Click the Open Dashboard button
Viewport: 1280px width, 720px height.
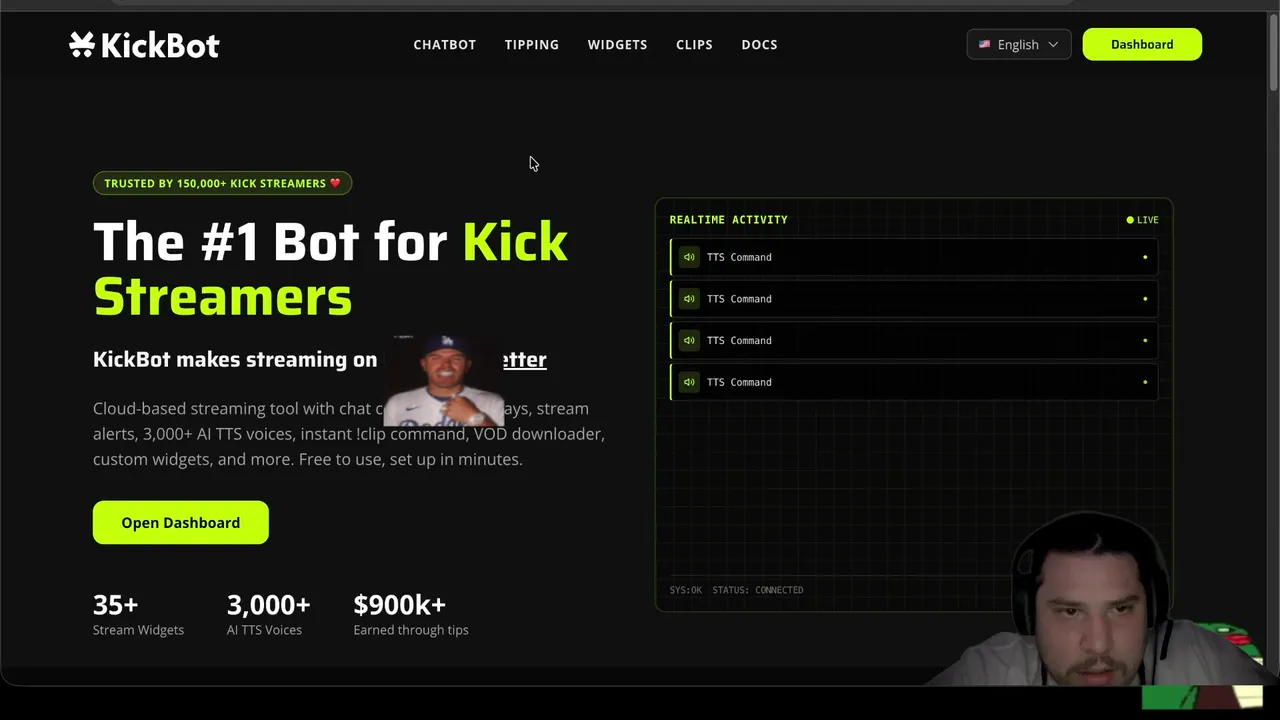(181, 522)
